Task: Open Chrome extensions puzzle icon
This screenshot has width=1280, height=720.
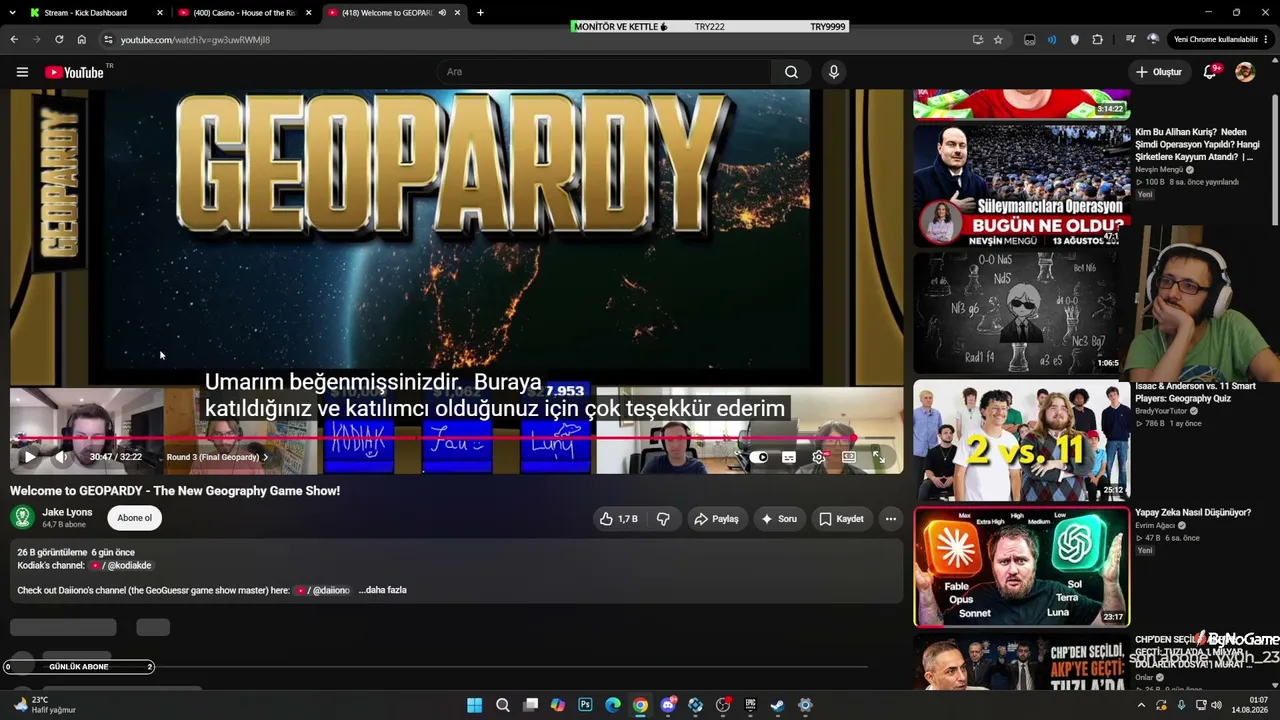Action: coord(1098,40)
